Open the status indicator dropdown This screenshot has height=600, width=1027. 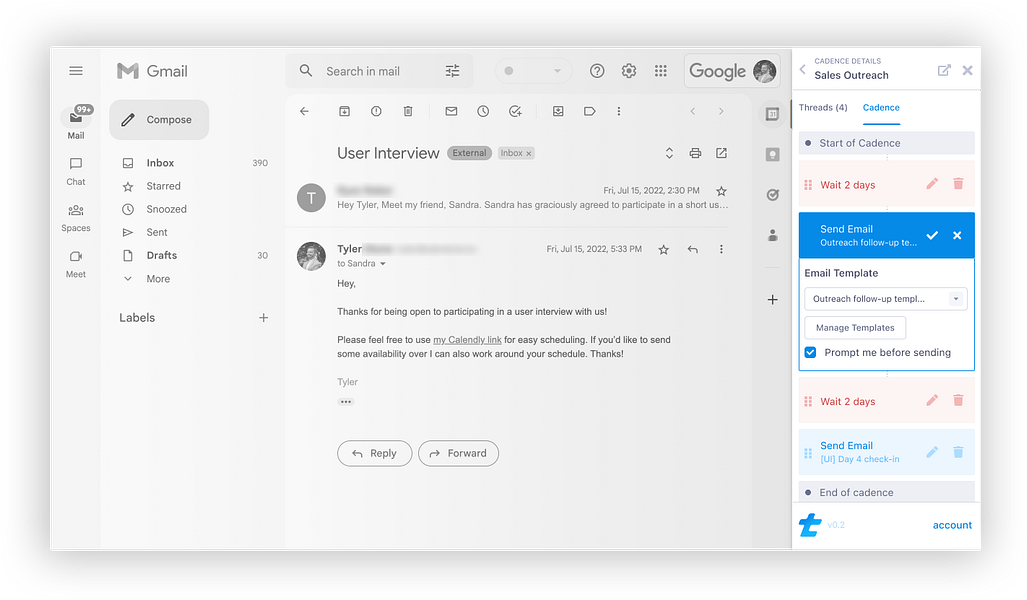pyautogui.click(x=533, y=71)
